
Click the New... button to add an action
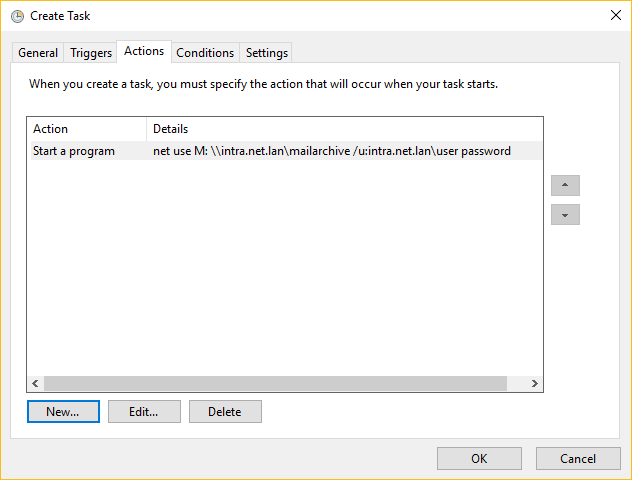pos(63,411)
